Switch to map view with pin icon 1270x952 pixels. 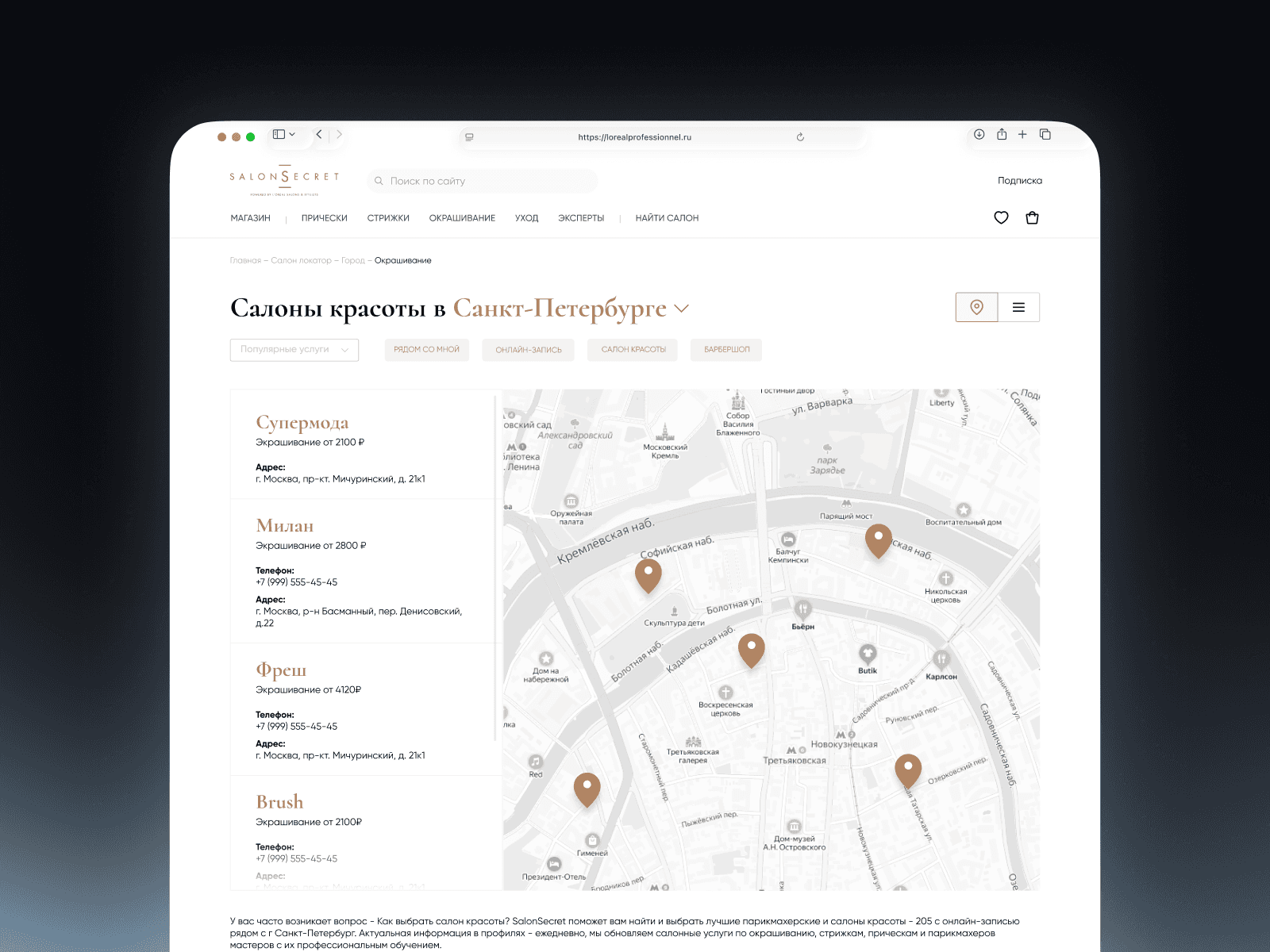coord(977,307)
